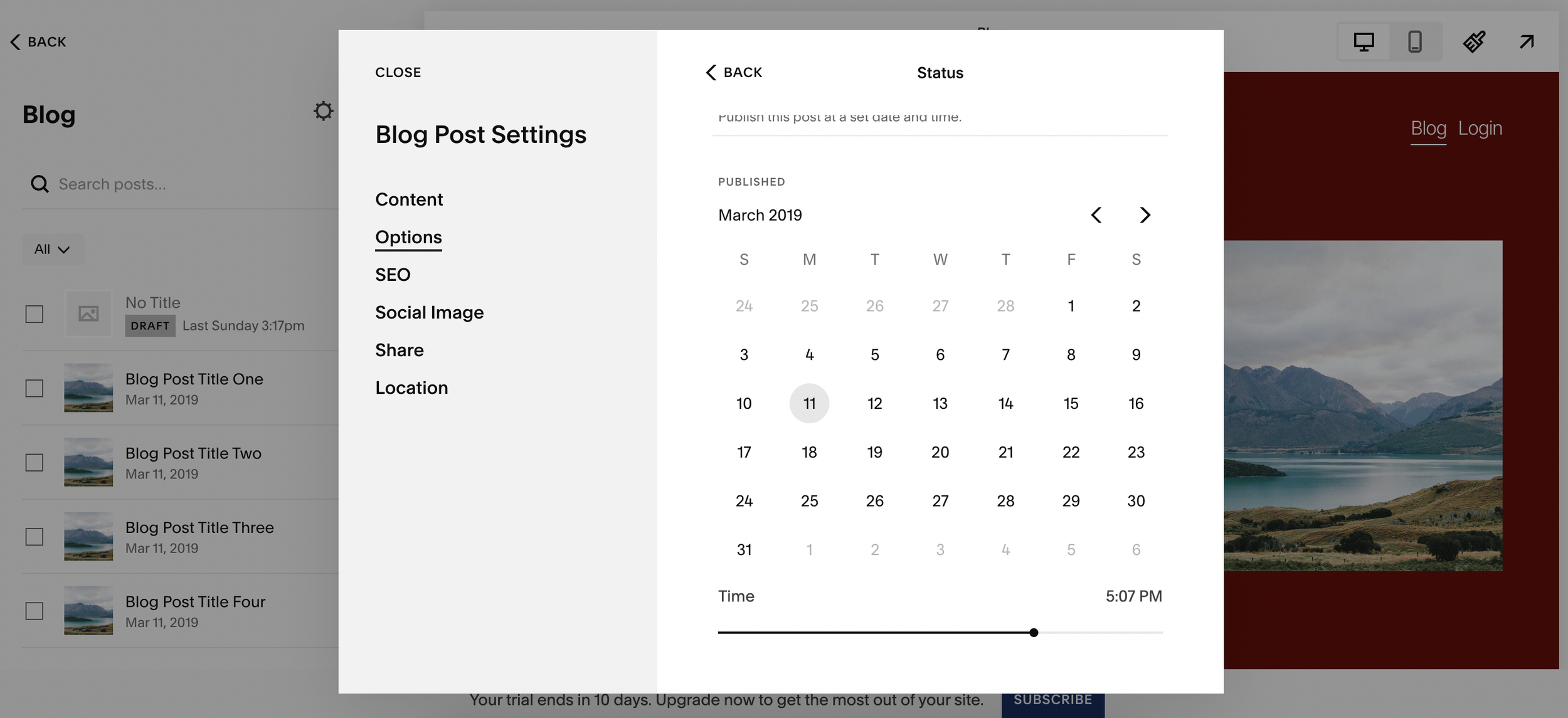The height and width of the screenshot is (718, 1568).
Task: Click the DRAFT status badge
Action: click(150, 326)
